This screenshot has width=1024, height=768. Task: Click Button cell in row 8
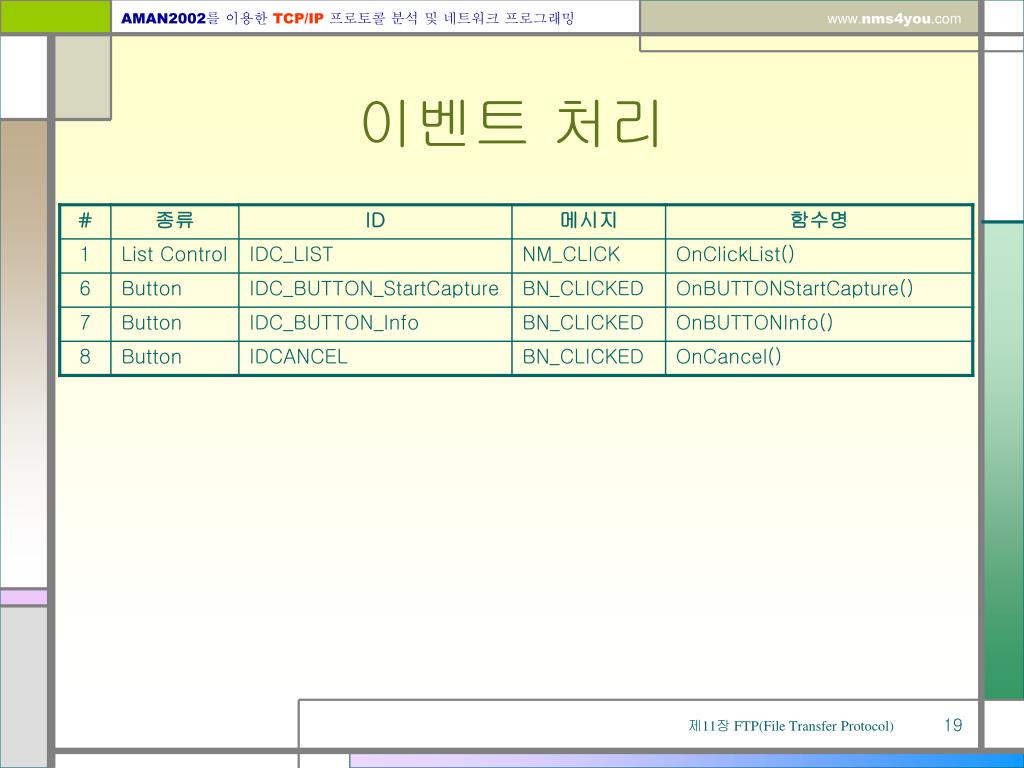(x=174, y=357)
